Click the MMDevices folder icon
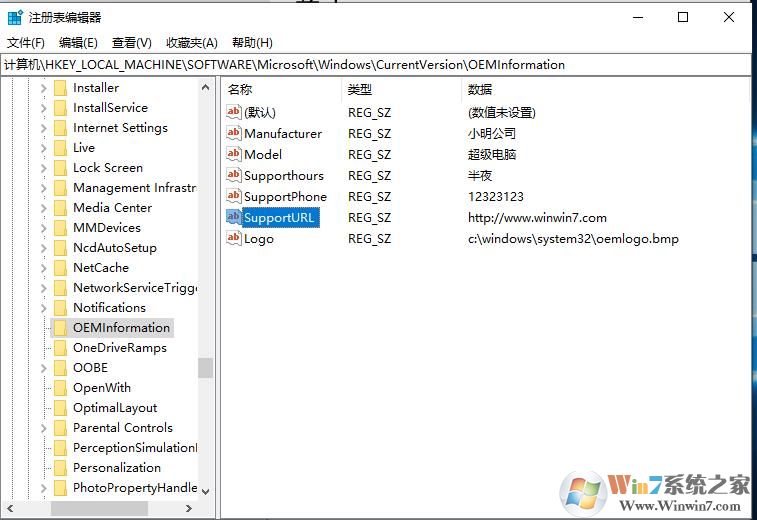 coord(61,228)
